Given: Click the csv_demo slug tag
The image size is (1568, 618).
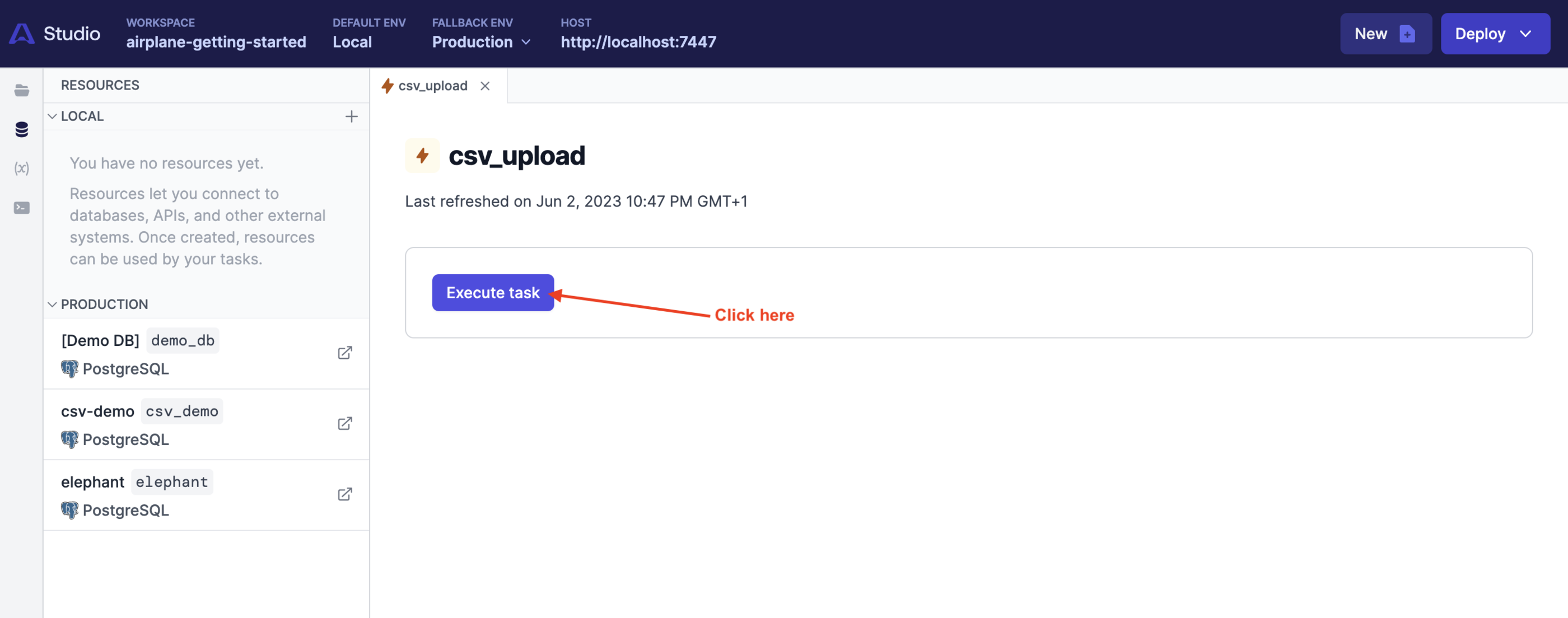Looking at the screenshot, I should pos(182,411).
